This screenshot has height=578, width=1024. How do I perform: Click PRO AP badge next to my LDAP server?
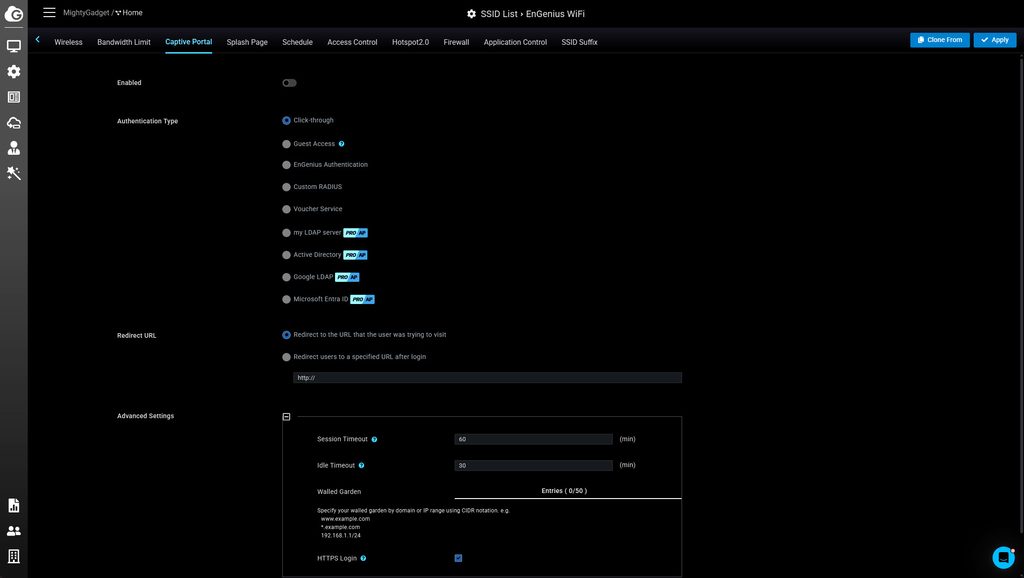coord(355,233)
